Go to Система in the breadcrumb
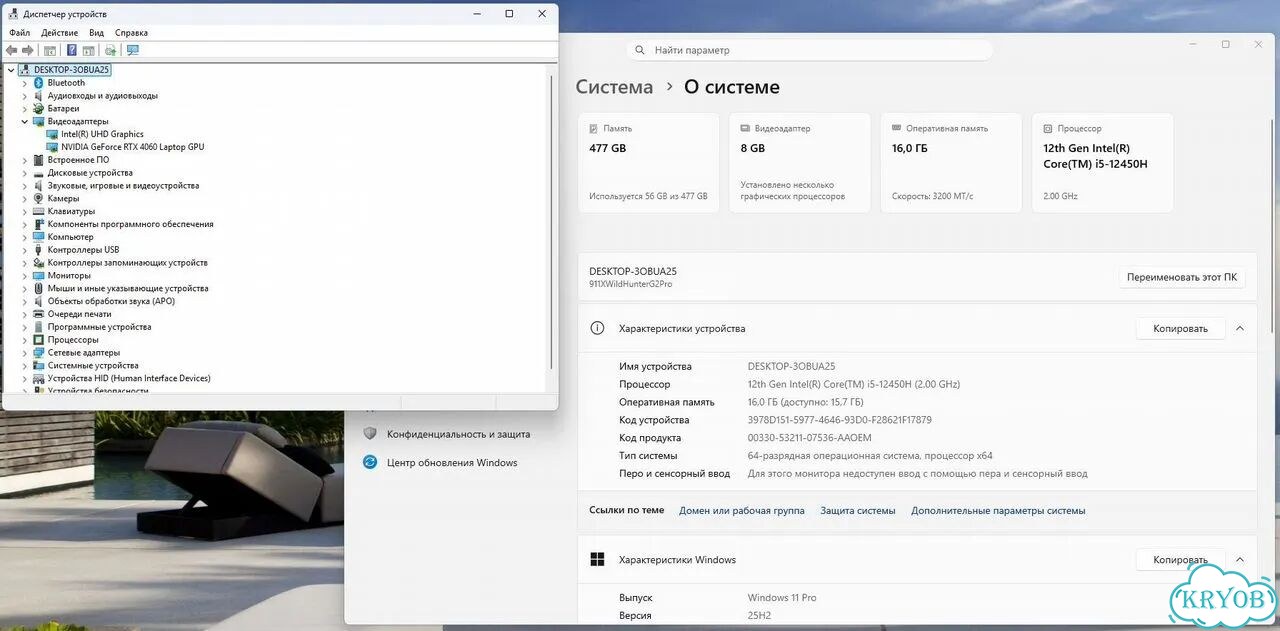1280x631 pixels. pyautogui.click(x=614, y=87)
